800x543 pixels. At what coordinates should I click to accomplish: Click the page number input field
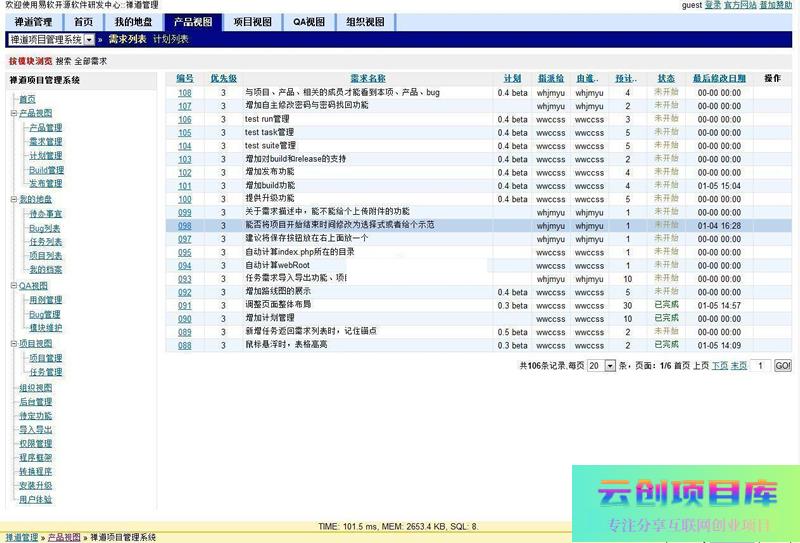(x=761, y=367)
